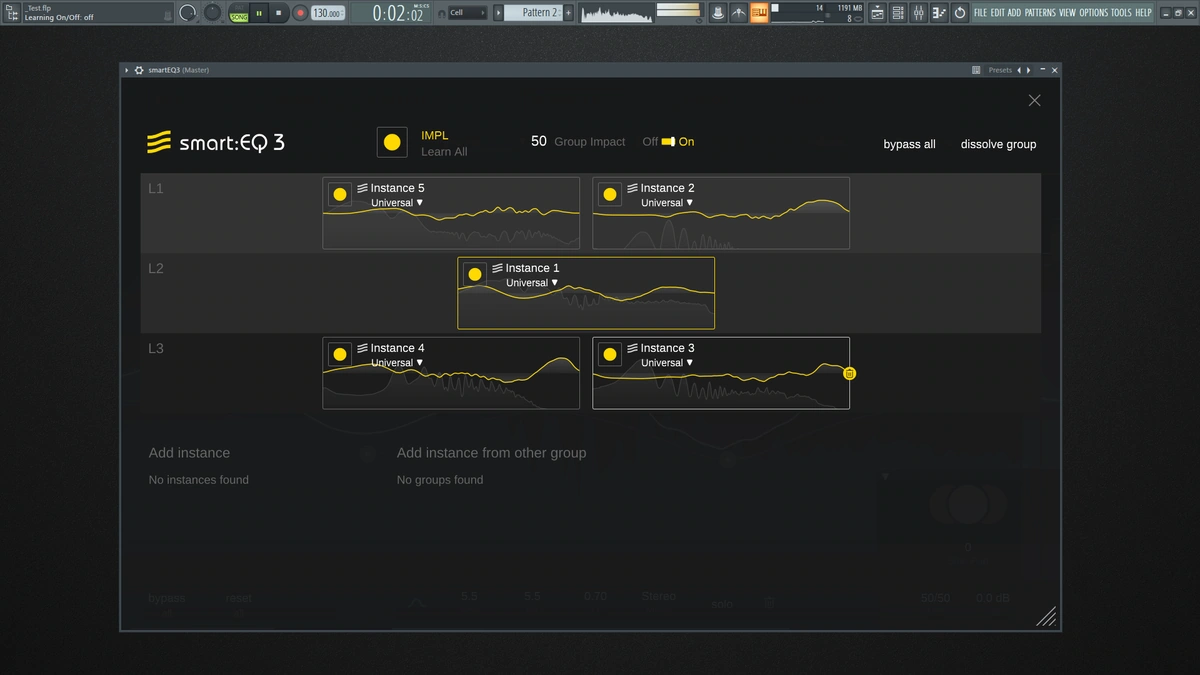Screen dimensions: 1200x675
Task: Click the Instance 1 name label
Action: [532, 268]
